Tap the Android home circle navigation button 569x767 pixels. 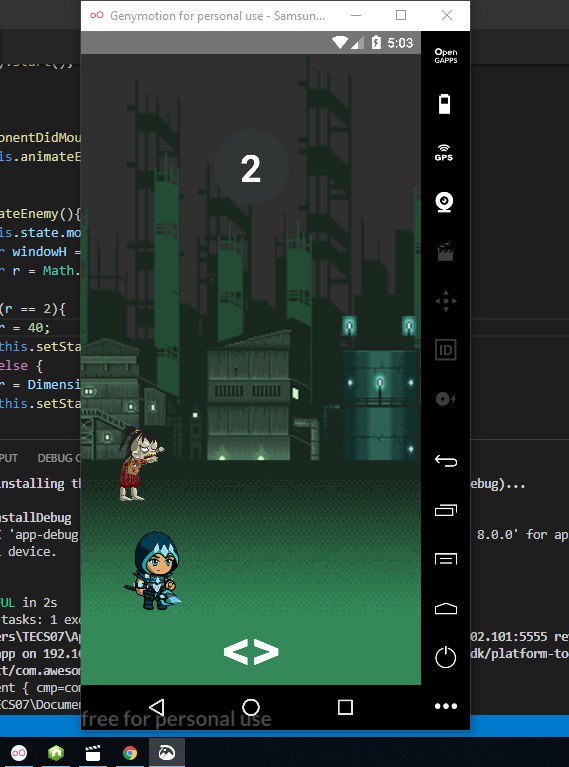251,707
